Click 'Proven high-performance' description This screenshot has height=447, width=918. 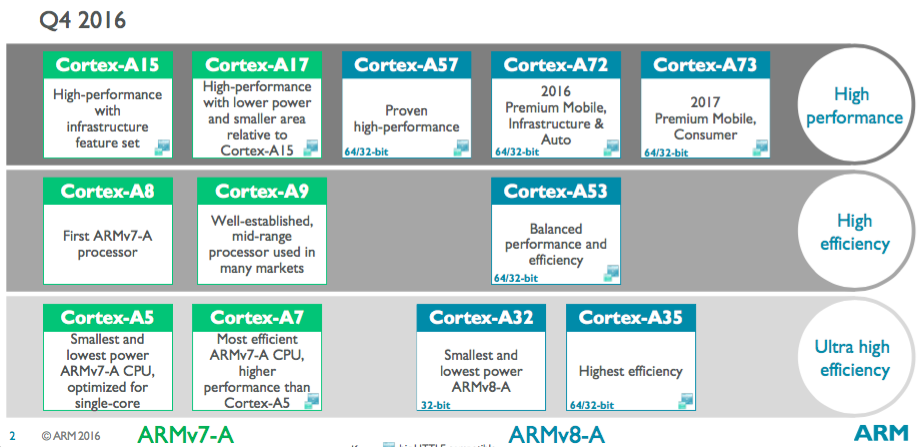[x=406, y=118]
